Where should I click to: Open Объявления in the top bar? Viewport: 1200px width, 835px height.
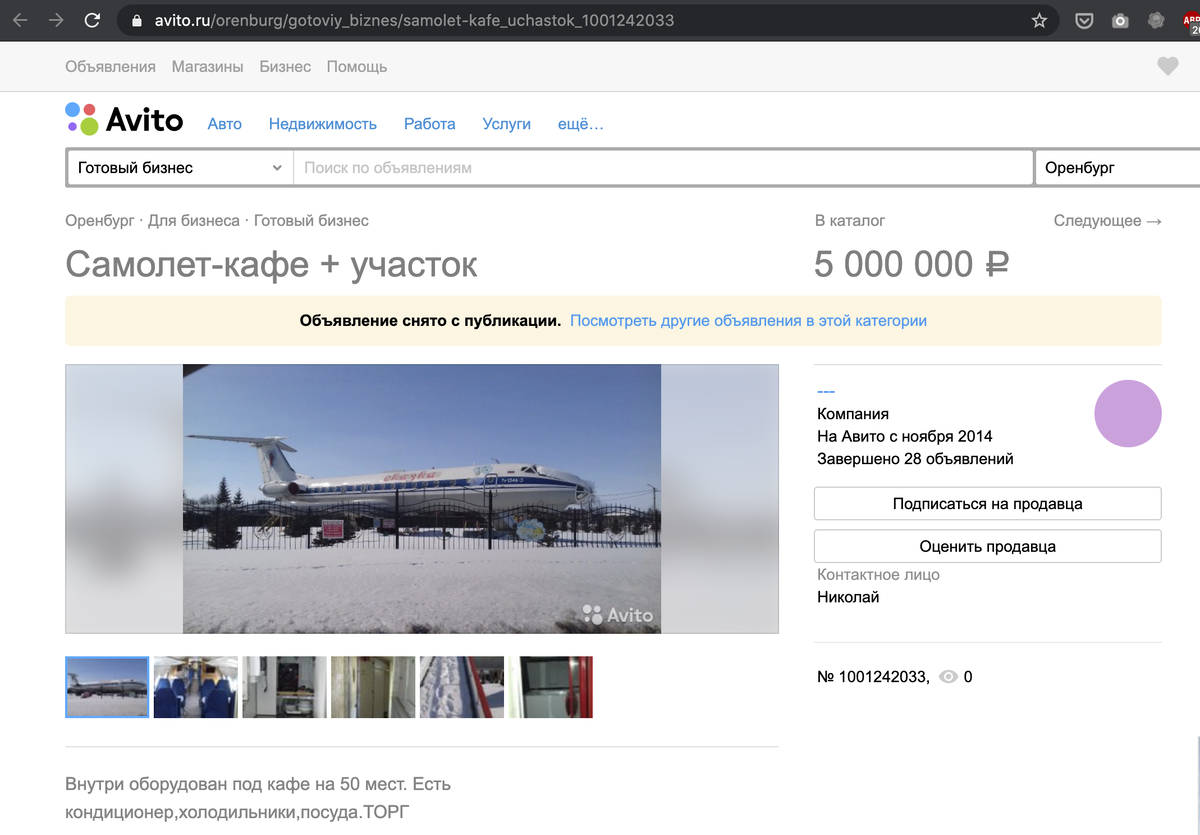(x=110, y=67)
